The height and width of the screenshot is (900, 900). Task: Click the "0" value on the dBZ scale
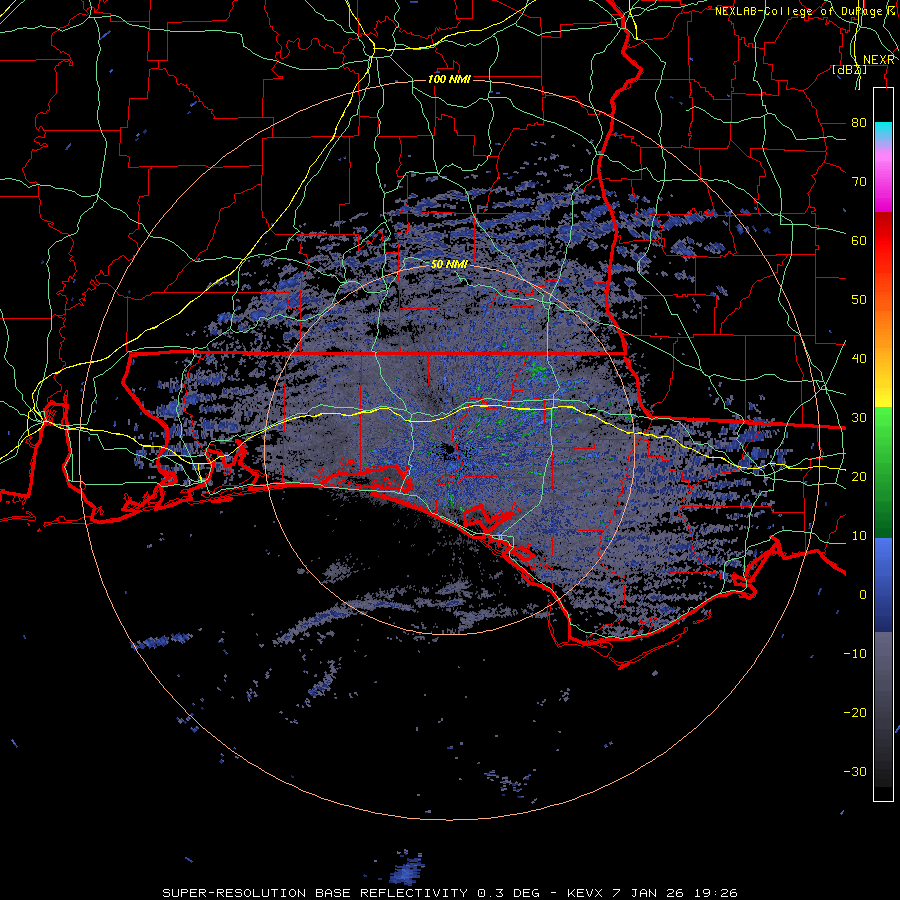pyautogui.click(x=863, y=595)
